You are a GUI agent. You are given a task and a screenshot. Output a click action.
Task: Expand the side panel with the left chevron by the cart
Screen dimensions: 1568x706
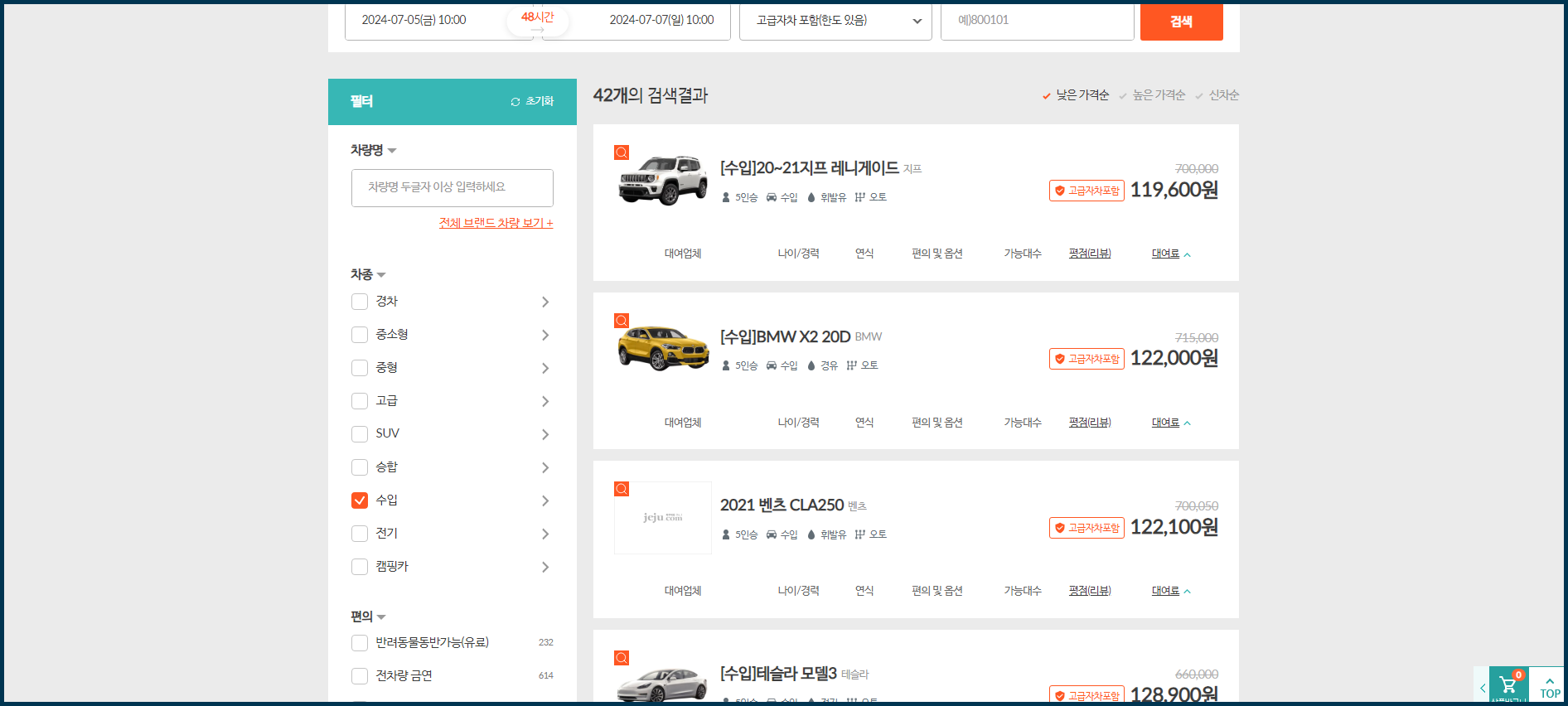(1482, 687)
